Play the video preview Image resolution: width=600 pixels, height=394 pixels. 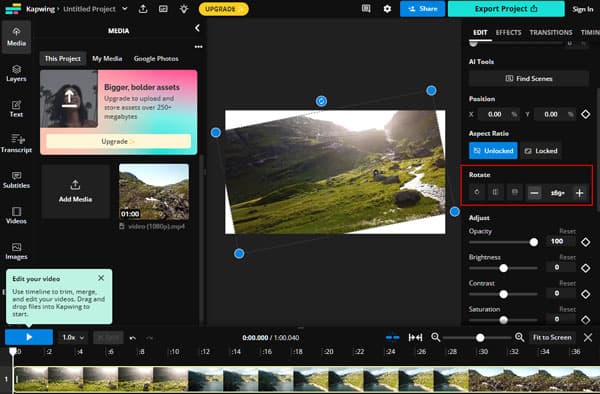[29, 337]
